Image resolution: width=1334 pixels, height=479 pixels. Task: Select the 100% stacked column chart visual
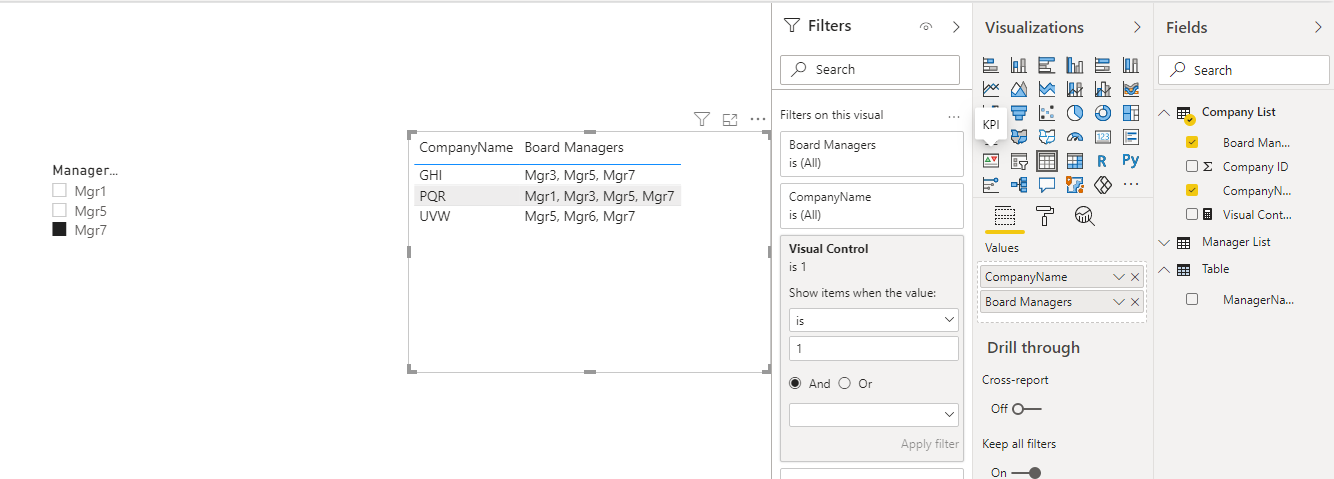(x=1131, y=65)
